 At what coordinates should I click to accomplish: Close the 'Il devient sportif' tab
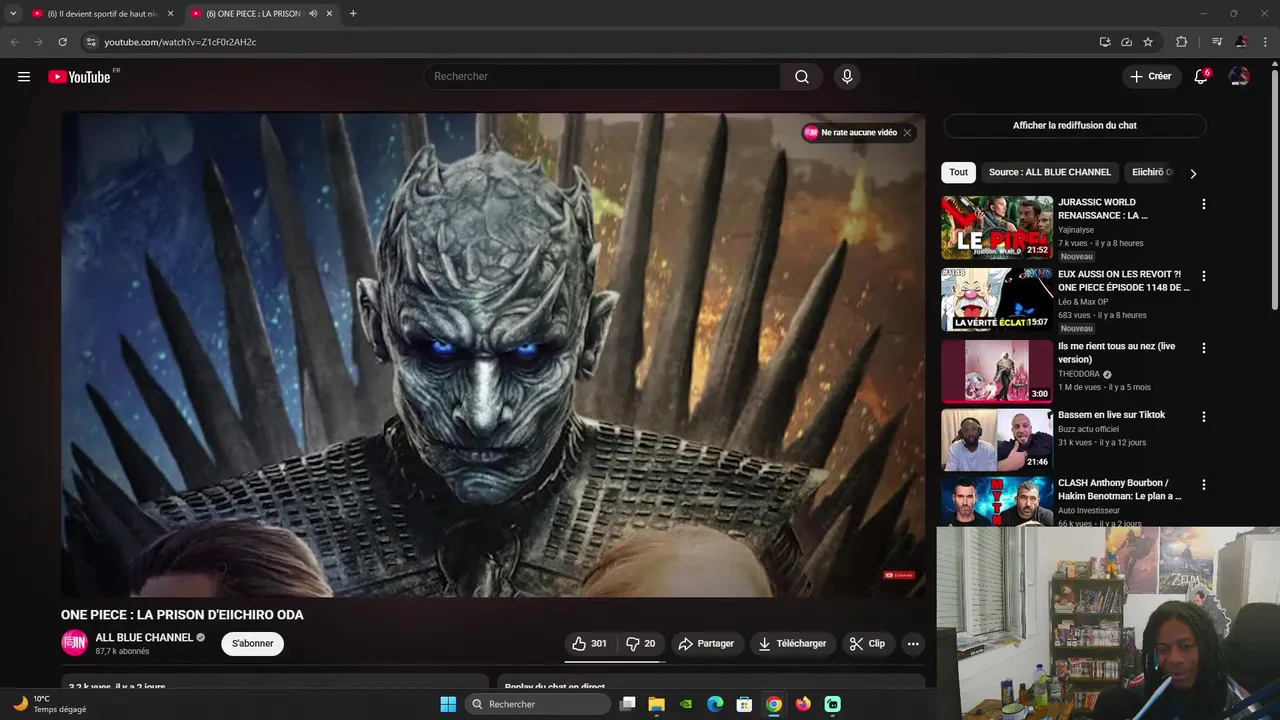[x=170, y=14]
